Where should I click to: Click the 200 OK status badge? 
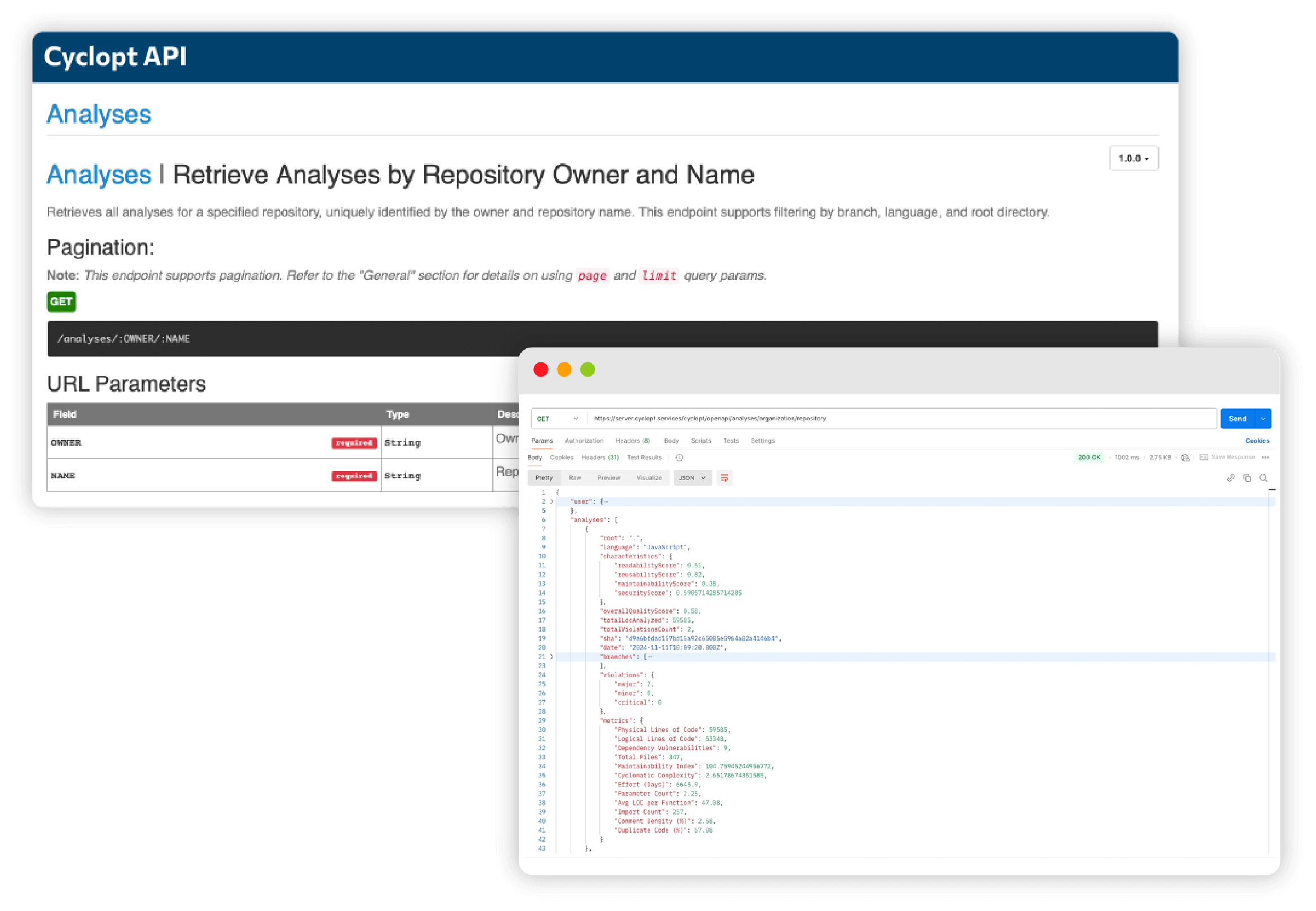click(x=1089, y=458)
